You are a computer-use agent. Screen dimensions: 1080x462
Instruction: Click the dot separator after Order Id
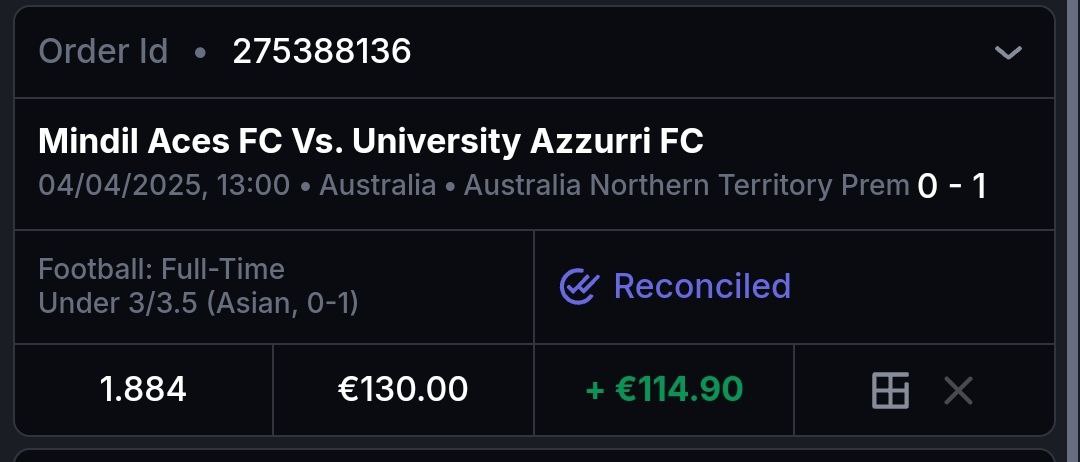(x=200, y=53)
